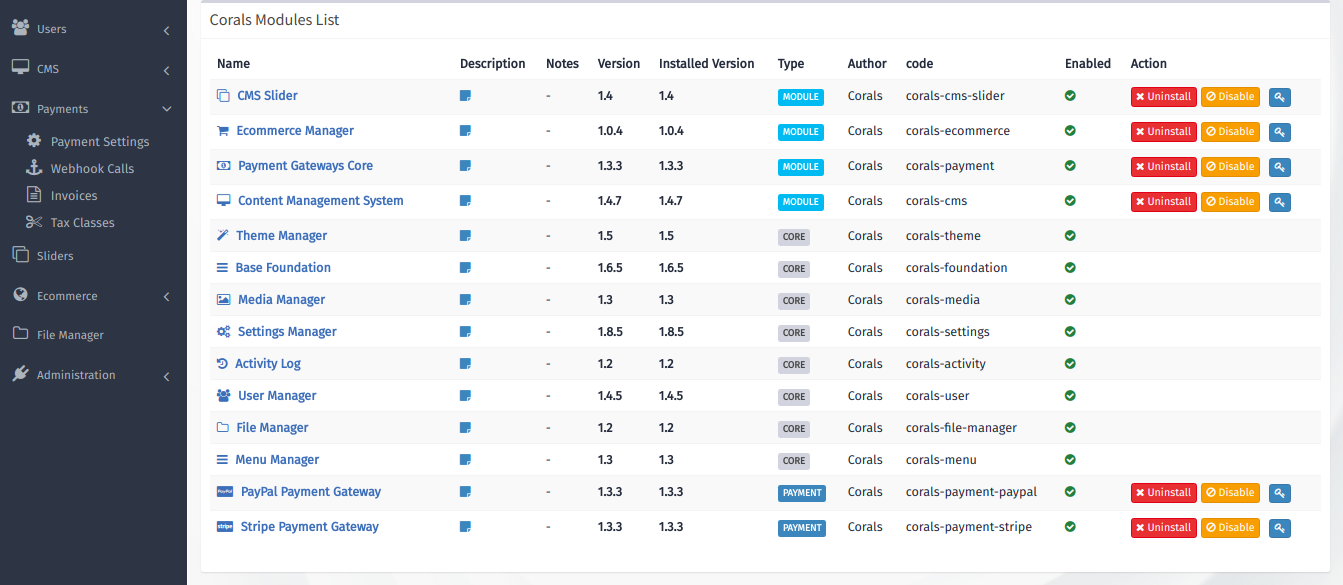Open description note icon for Base Foundation
The image size is (1343, 585).
coord(465,268)
